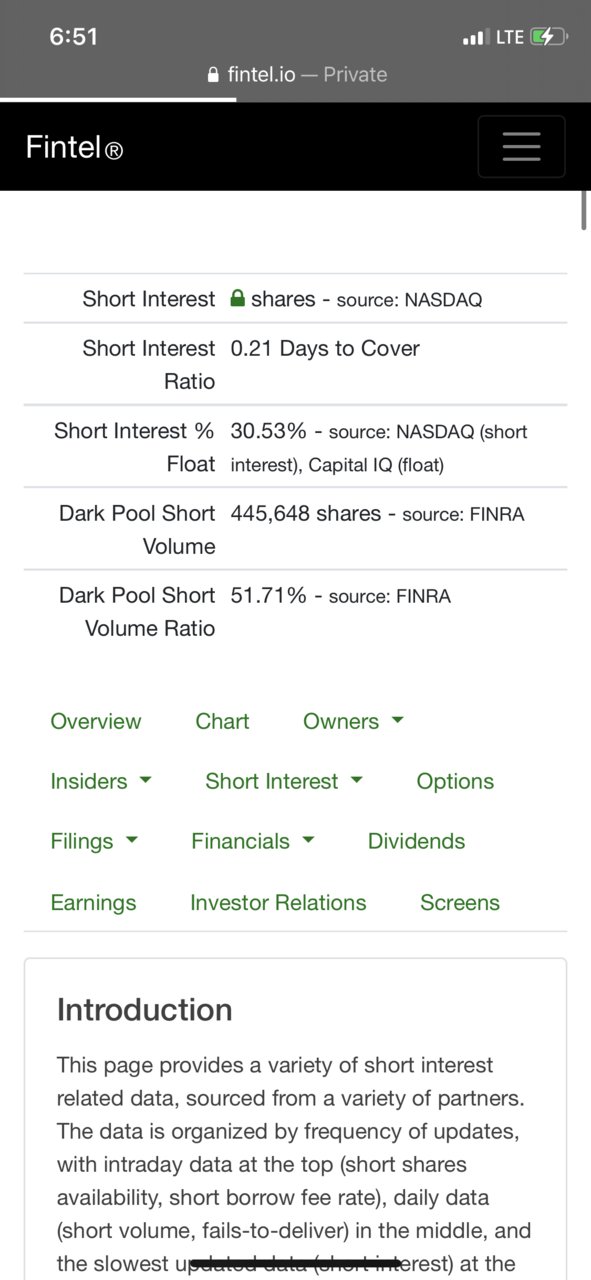Expand the Insiders dropdown menu

click(x=101, y=781)
